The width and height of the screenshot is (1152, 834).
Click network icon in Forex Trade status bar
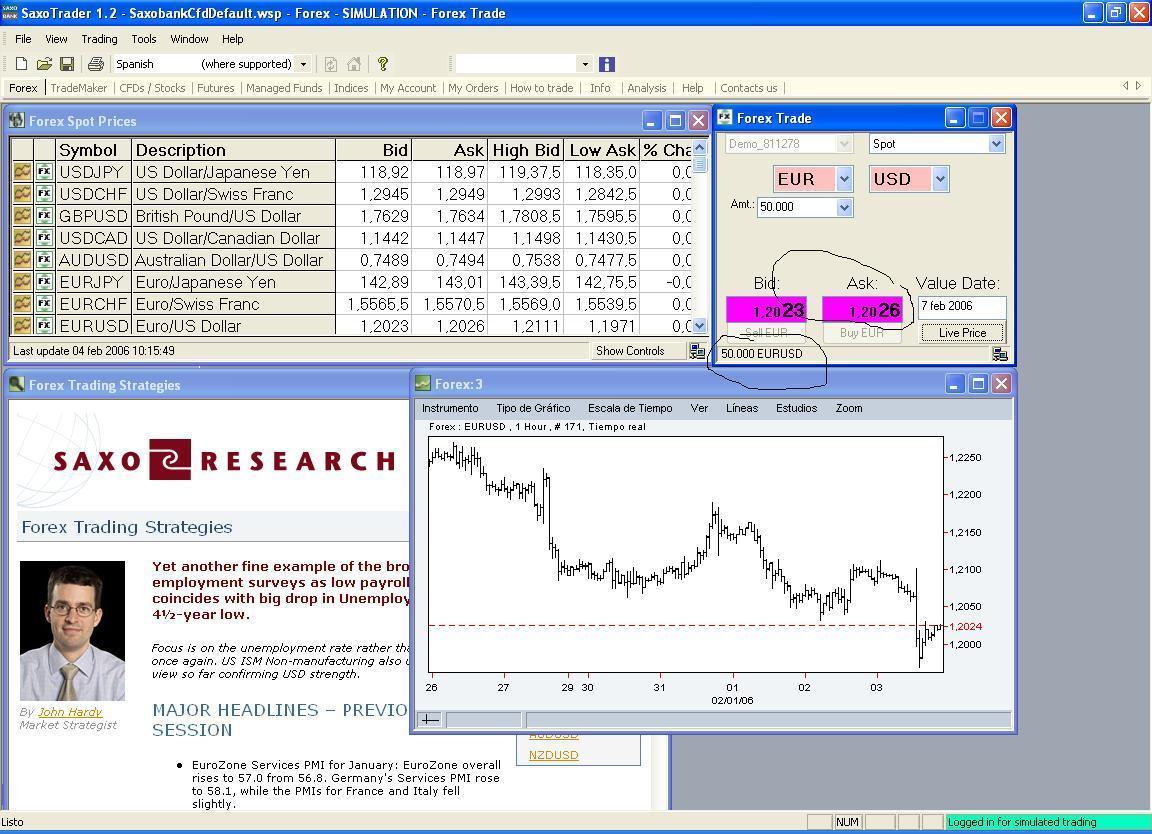point(999,354)
